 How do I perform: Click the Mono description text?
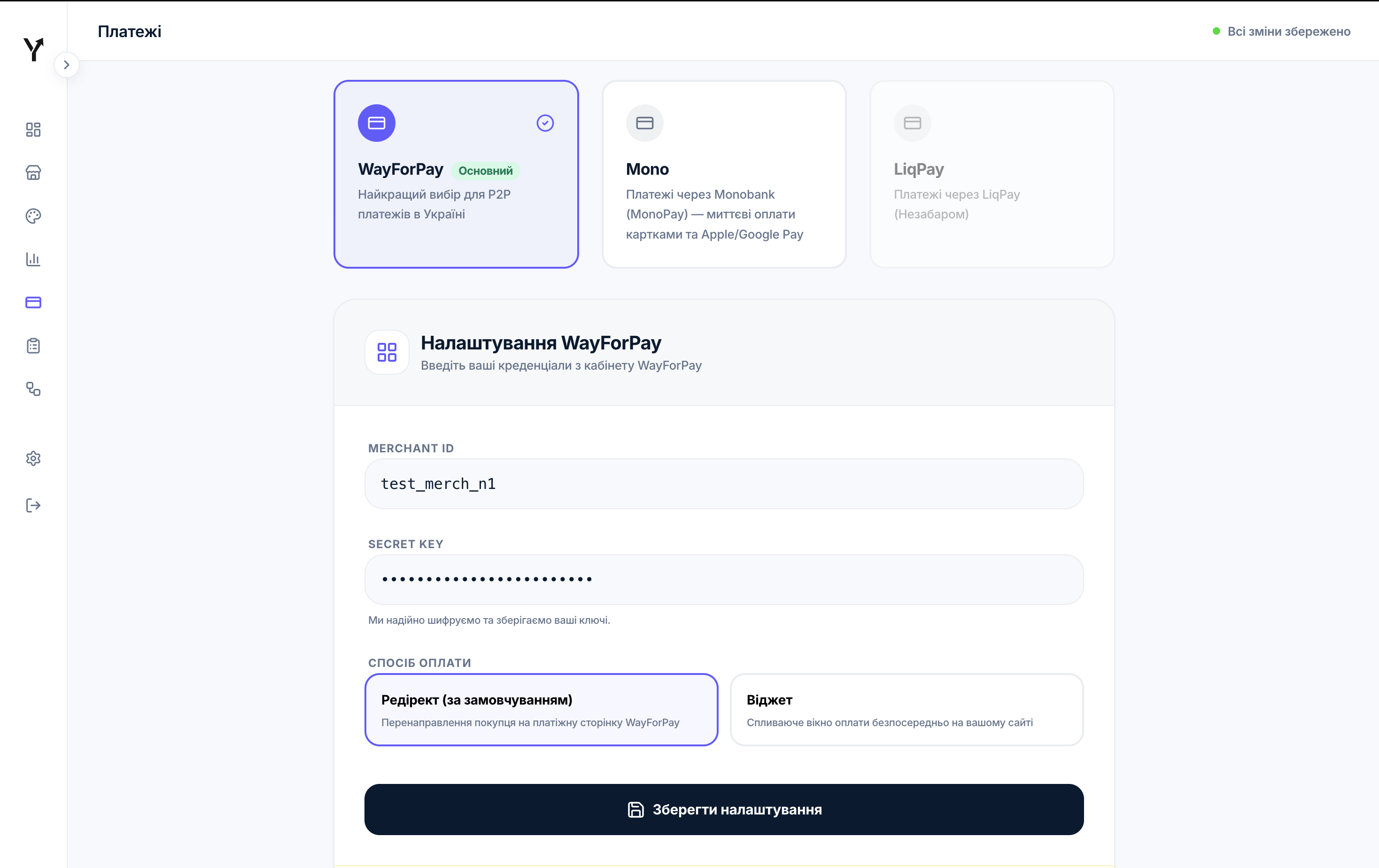click(714, 214)
